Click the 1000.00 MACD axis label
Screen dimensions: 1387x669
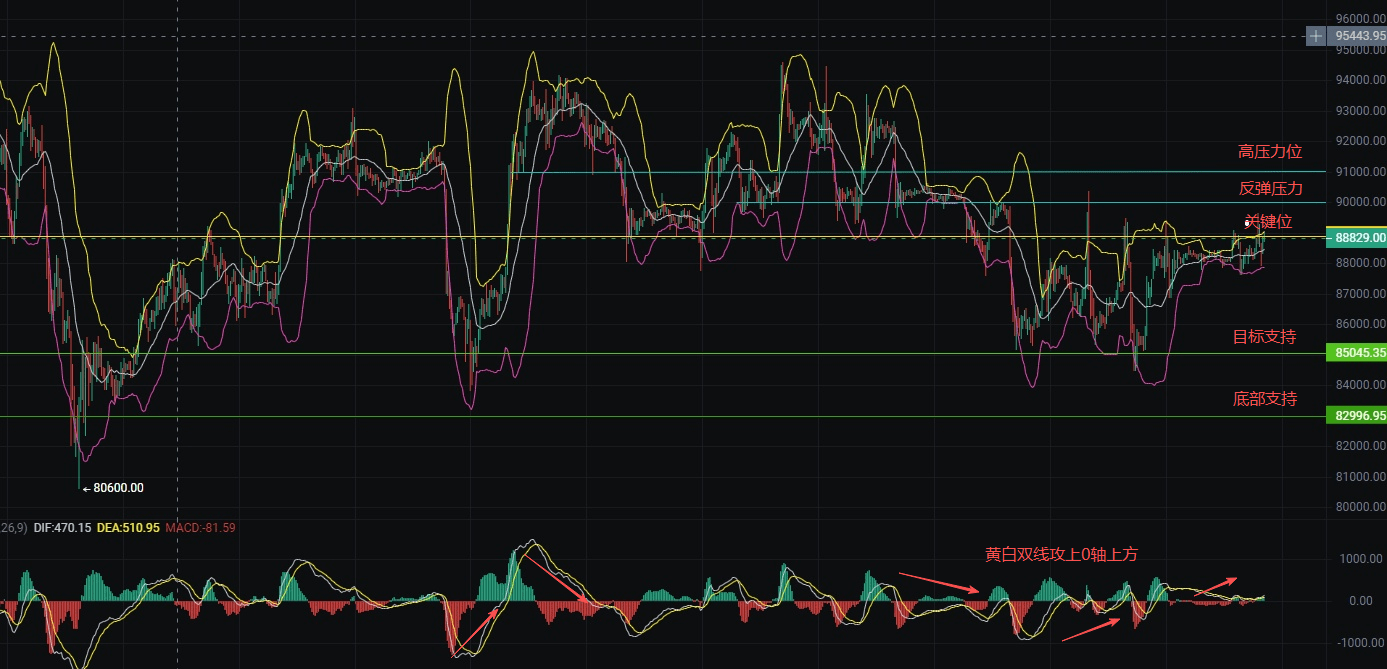1360,559
